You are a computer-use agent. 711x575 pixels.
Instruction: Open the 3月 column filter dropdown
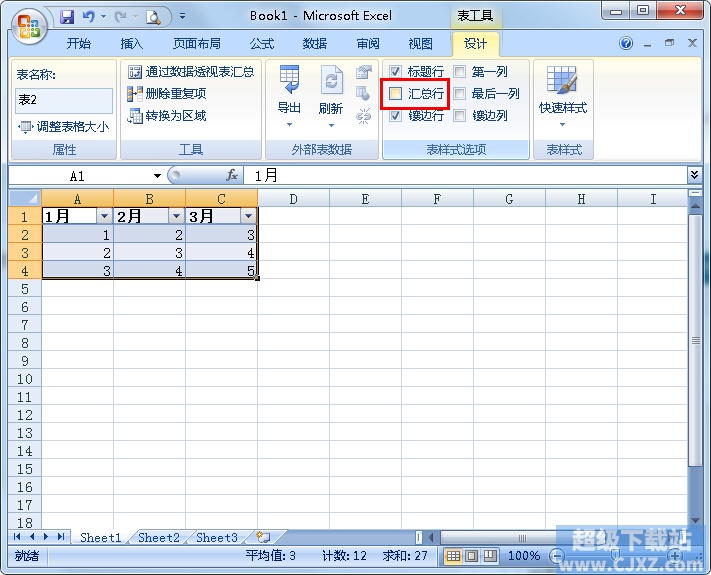(248, 216)
